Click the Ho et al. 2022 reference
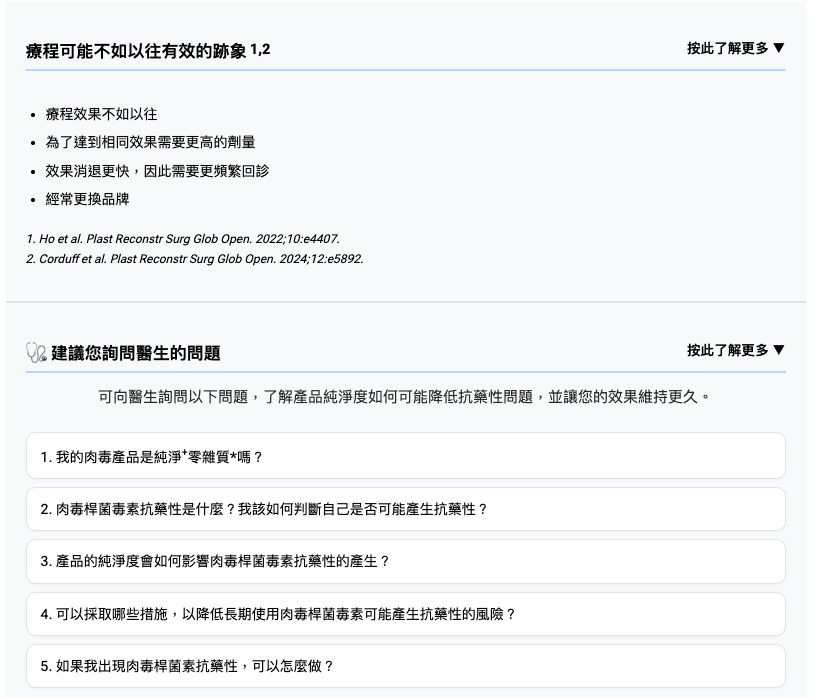Image resolution: width=815 pixels, height=698 pixels. pos(183,239)
